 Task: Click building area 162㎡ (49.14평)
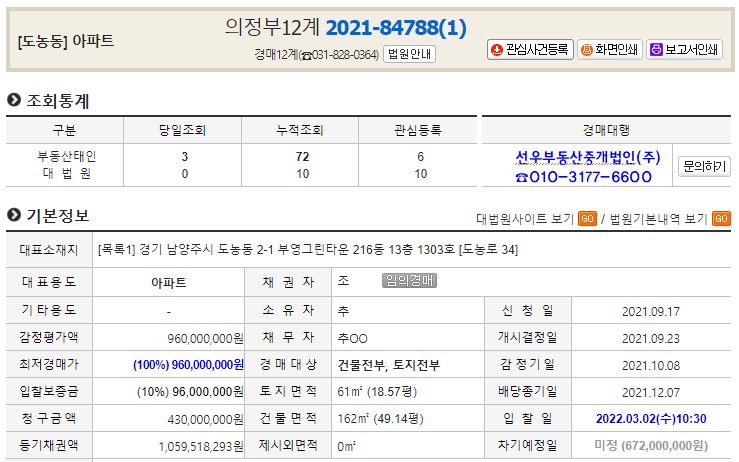380,419
